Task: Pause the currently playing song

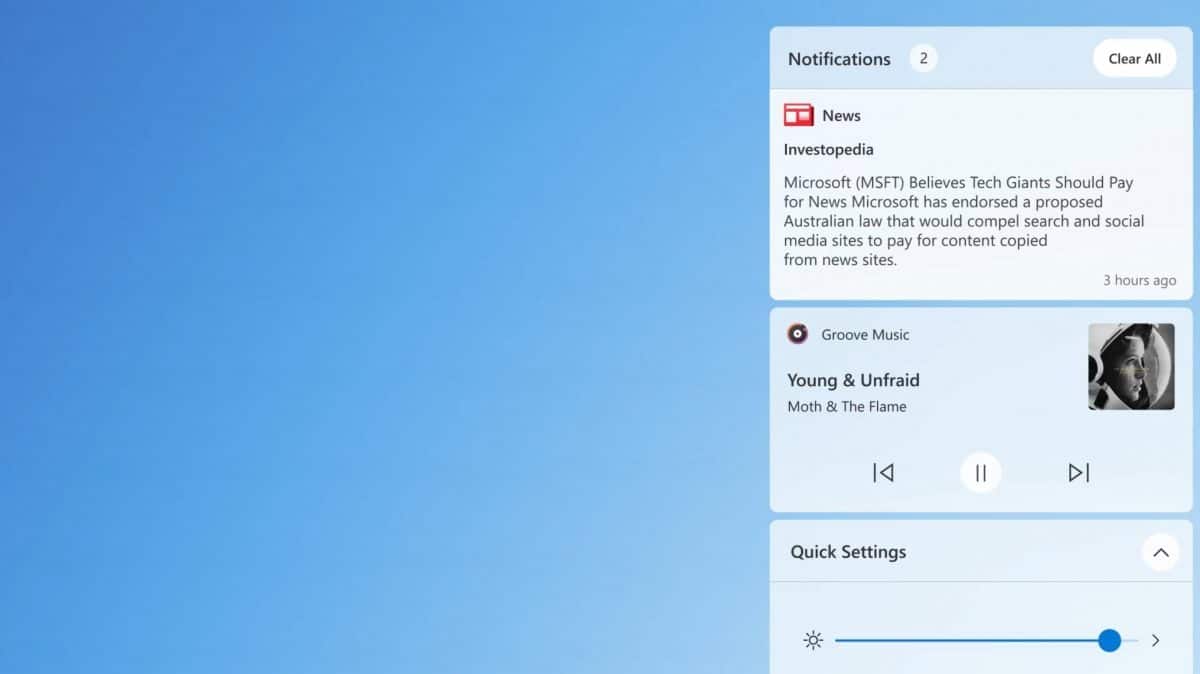Action: point(980,472)
